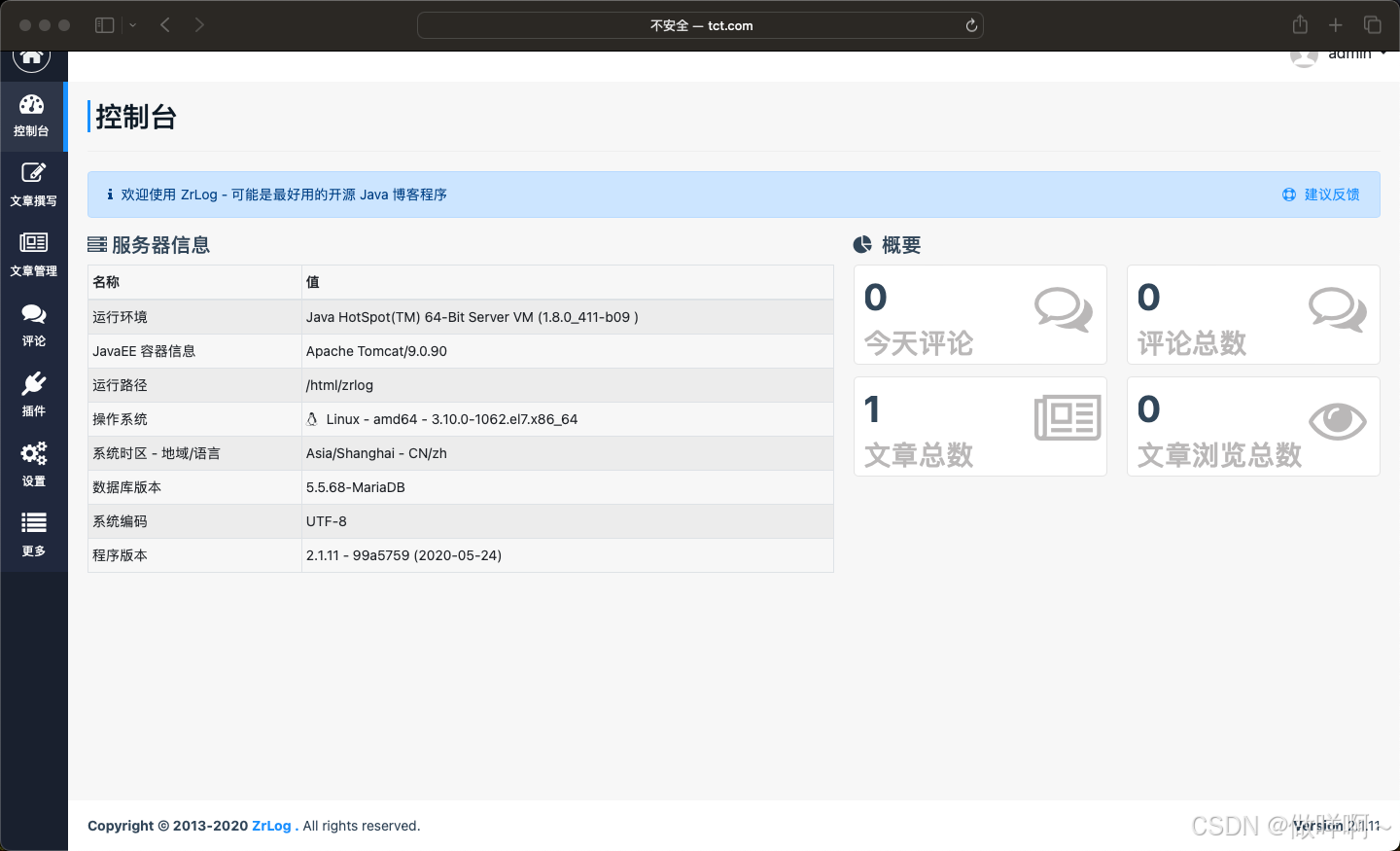Open the 设置 settings sidebar item

[33, 465]
